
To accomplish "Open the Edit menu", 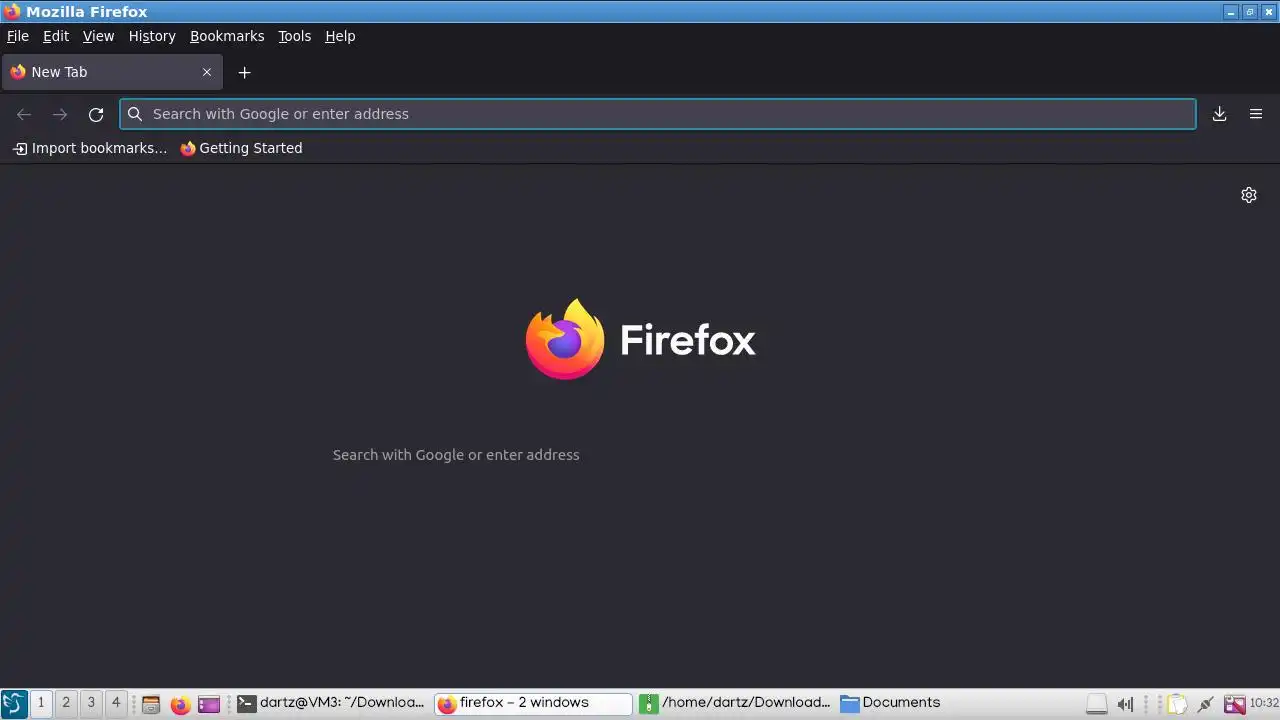I will 56,36.
